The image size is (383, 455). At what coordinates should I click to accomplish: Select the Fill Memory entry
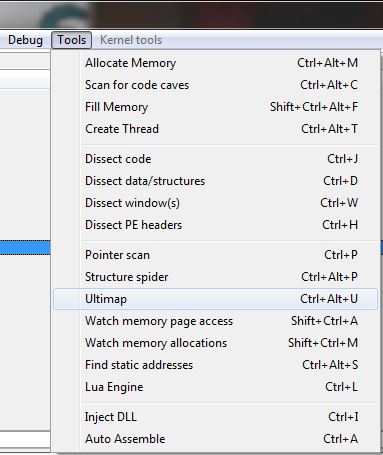coord(215,107)
